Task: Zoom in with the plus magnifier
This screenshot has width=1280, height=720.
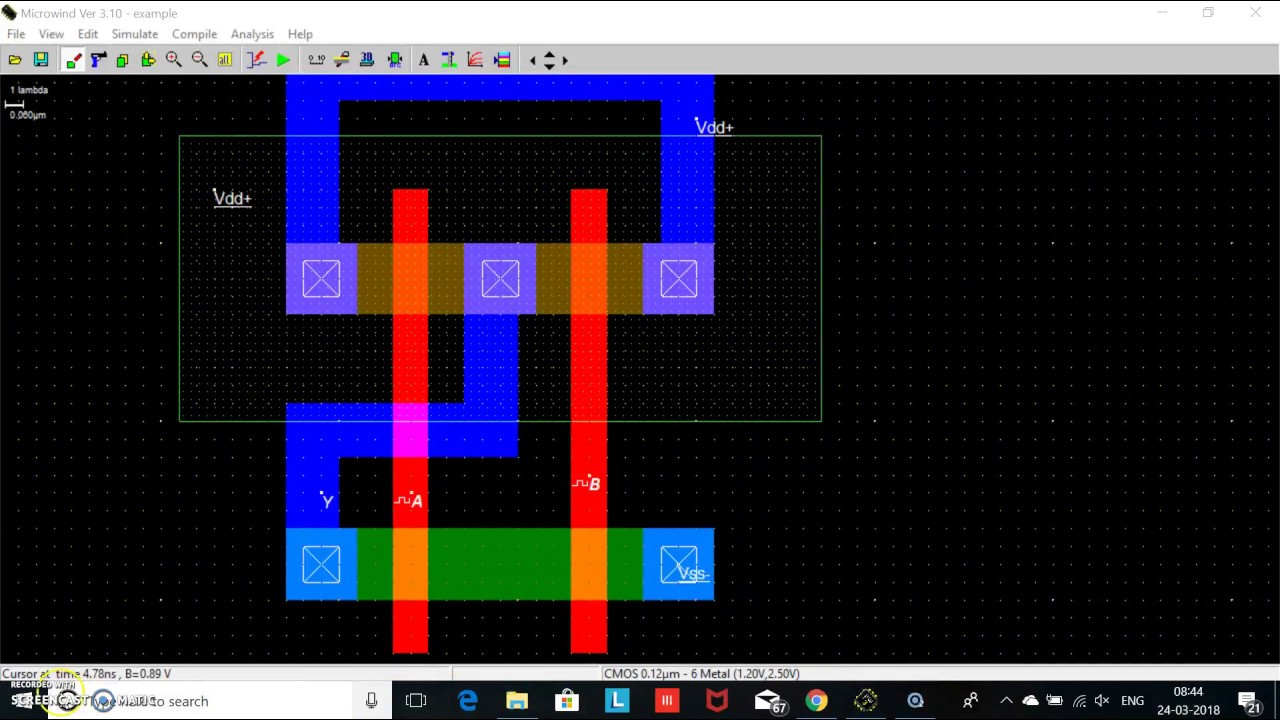Action: (174, 60)
